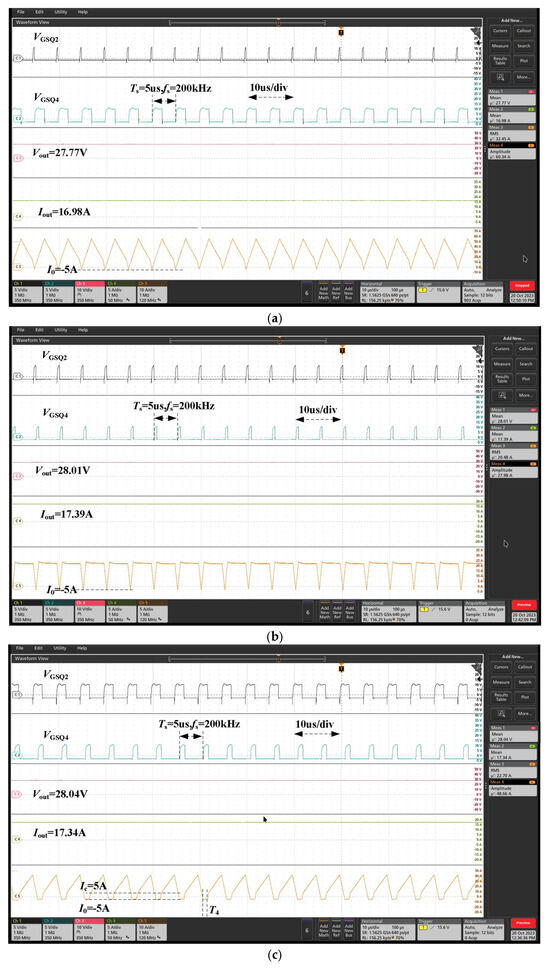550x968 pixels.
Task: Add Cursors from the panel (a) sidebar
Action: click(x=501, y=31)
